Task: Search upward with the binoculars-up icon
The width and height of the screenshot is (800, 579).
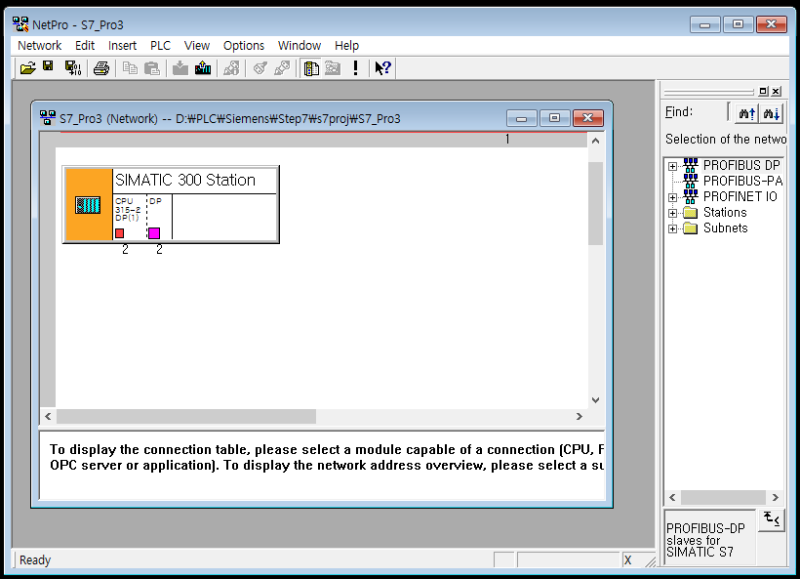Action: 746,113
